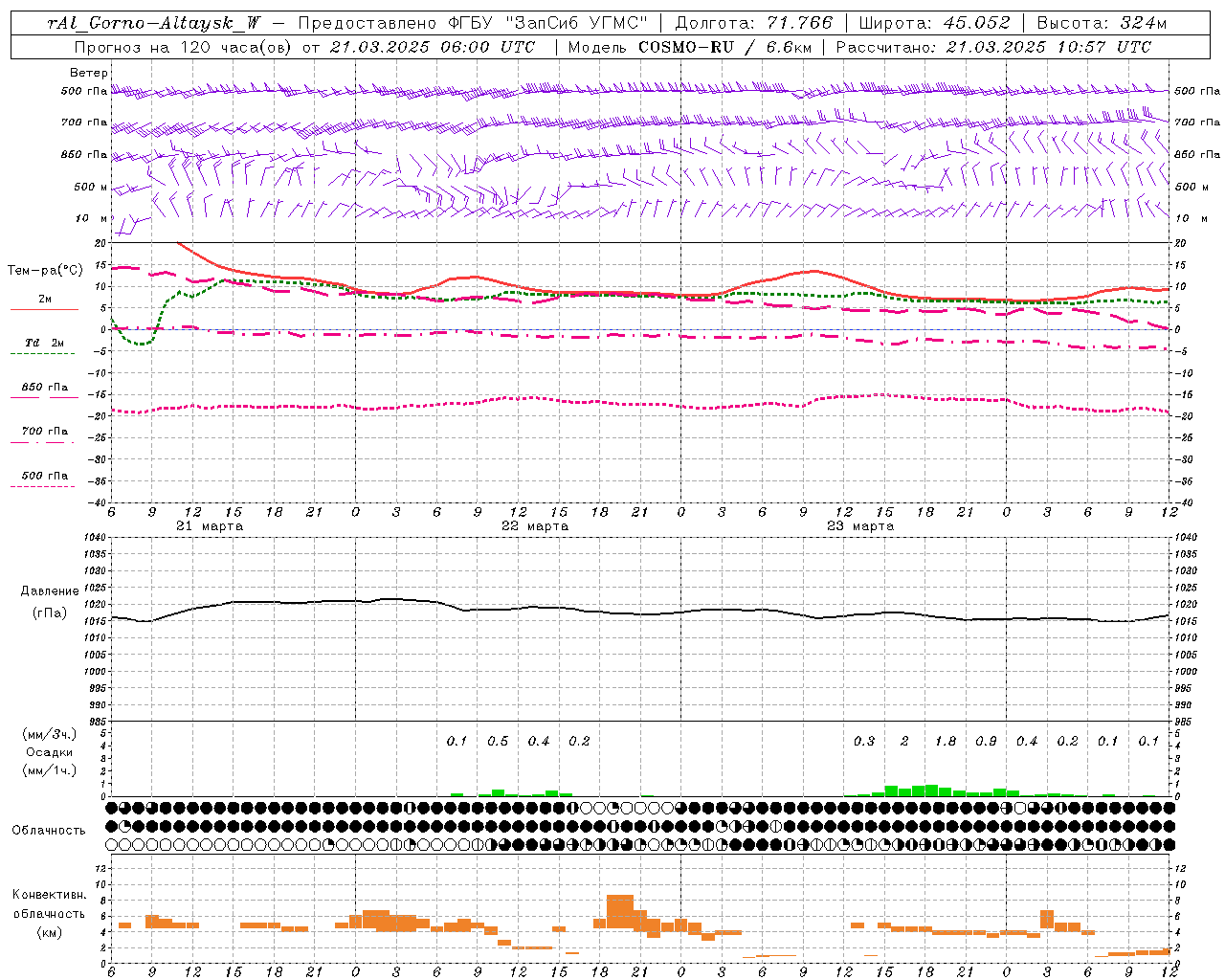The height and width of the screenshot is (980, 1225).
Task: Click the 3-hour precipitation value 0.9
Action: point(986,742)
